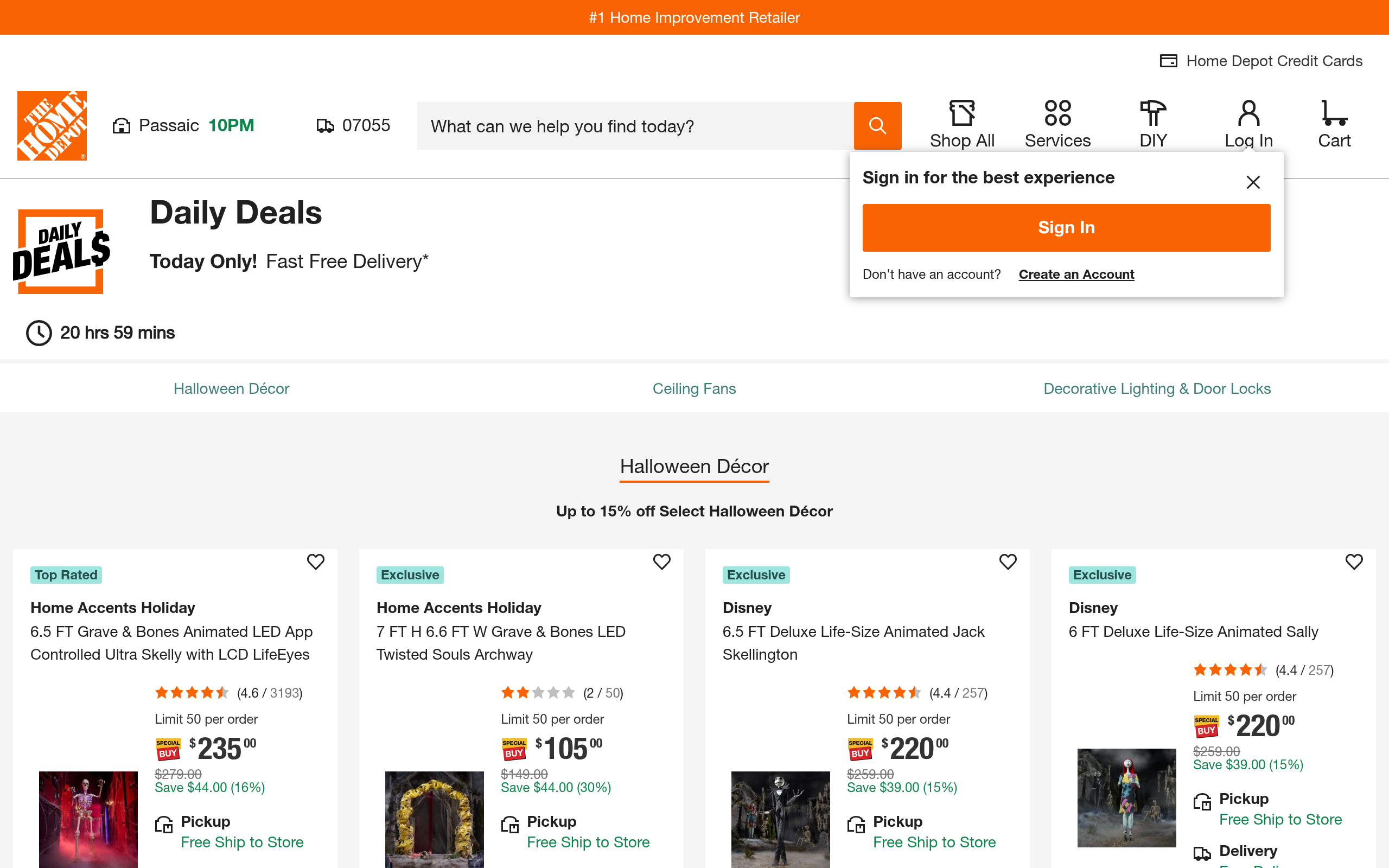This screenshot has height=868, width=1389.
Task: Open Home Depot Credit Cards link
Action: [x=1261, y=61]
